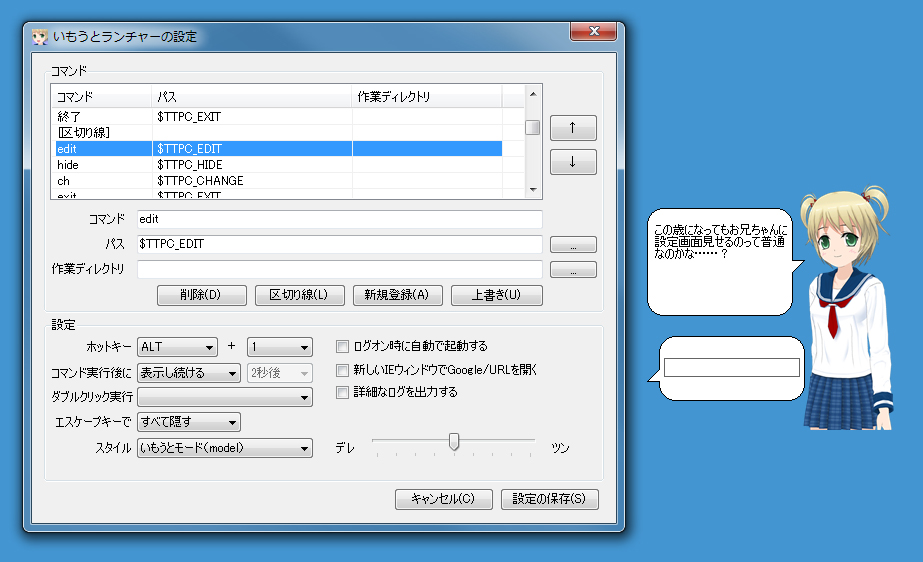The width and height of the screenshot is (923, 562).
Task: Click the character's speech bubble text
Action: coord(720,242)
